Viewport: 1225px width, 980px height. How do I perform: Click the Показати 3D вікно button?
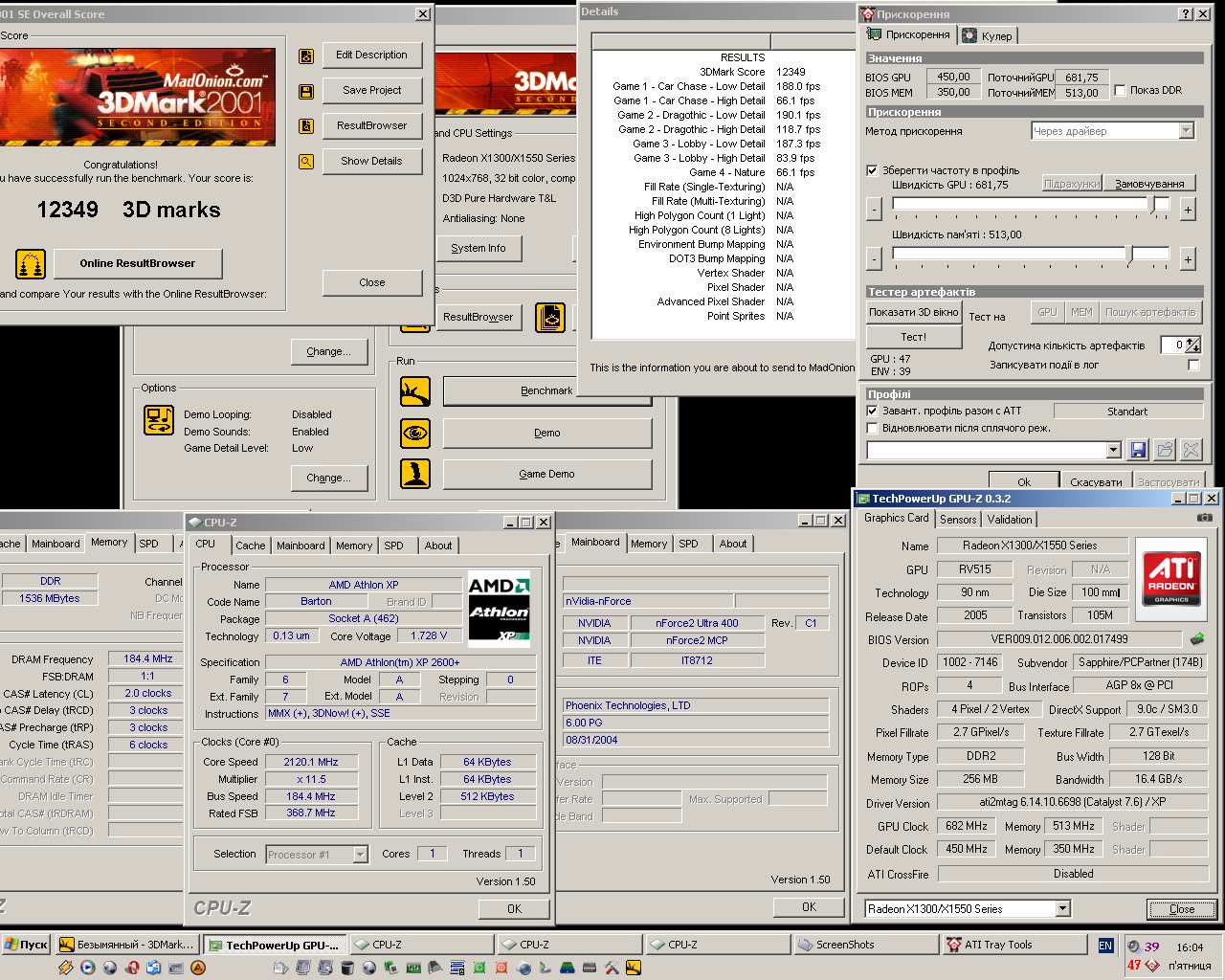tap(914, 312)
